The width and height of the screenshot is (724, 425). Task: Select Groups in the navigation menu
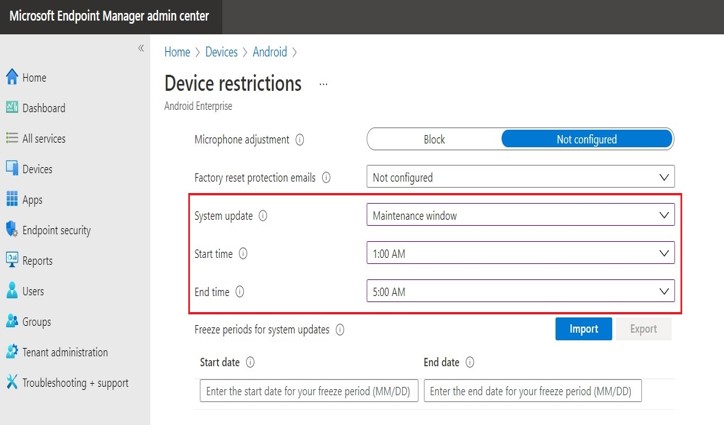pos(38,322)
